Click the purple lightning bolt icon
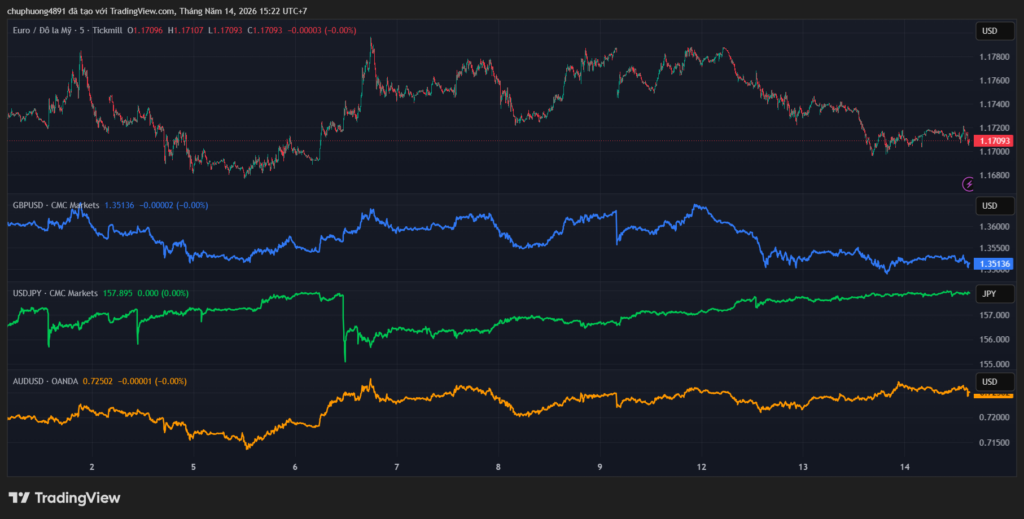This screenshot has width=1024, height=519. [968, 185]
